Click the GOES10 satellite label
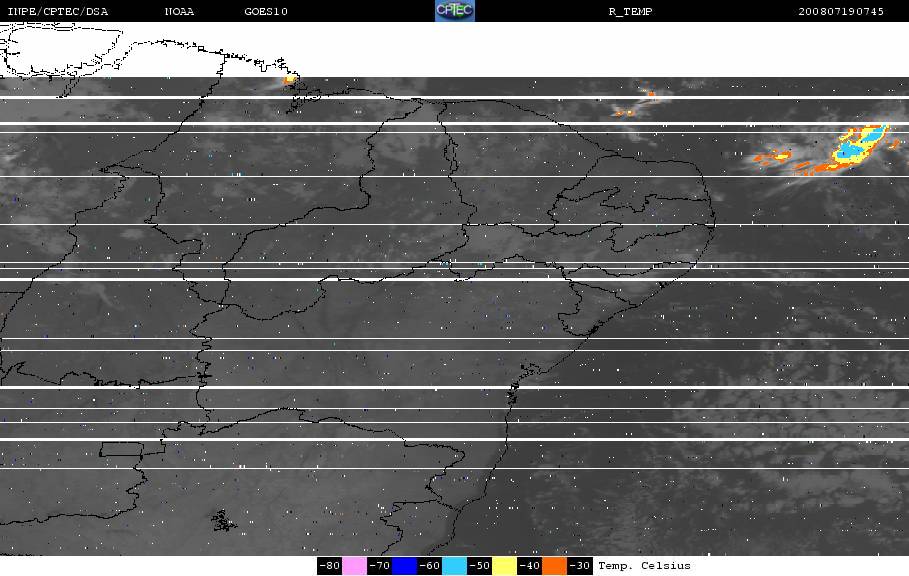909x576 pixels. click(x=266, y=11)
